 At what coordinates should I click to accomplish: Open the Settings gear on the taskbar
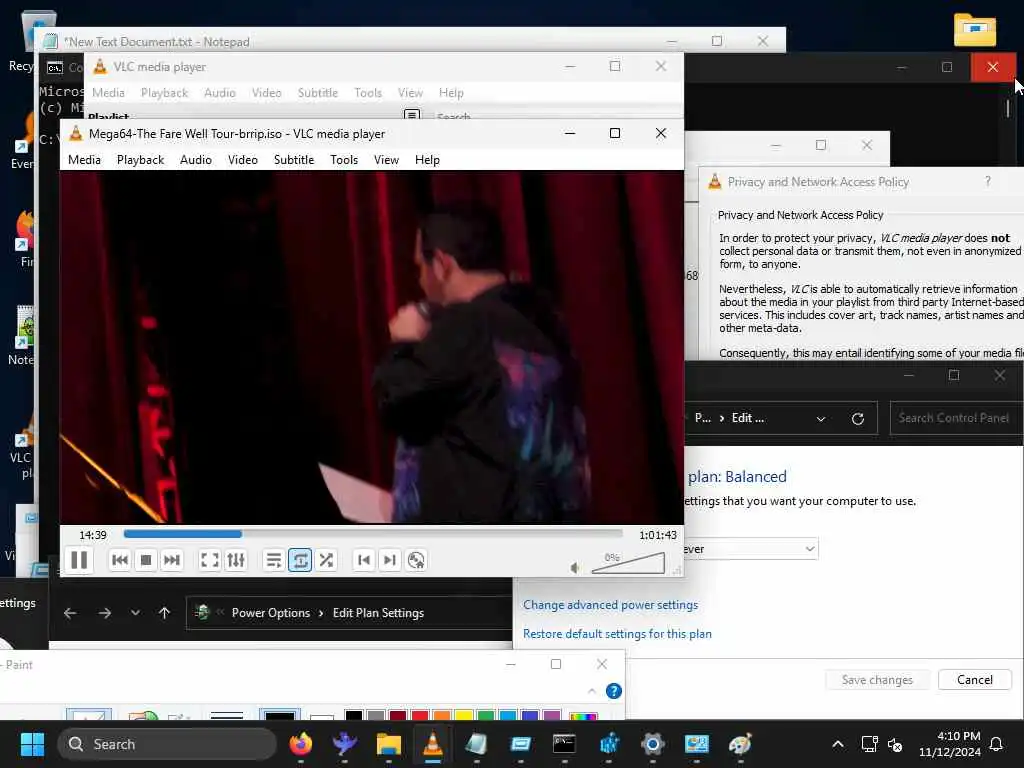tap(652, 744)
